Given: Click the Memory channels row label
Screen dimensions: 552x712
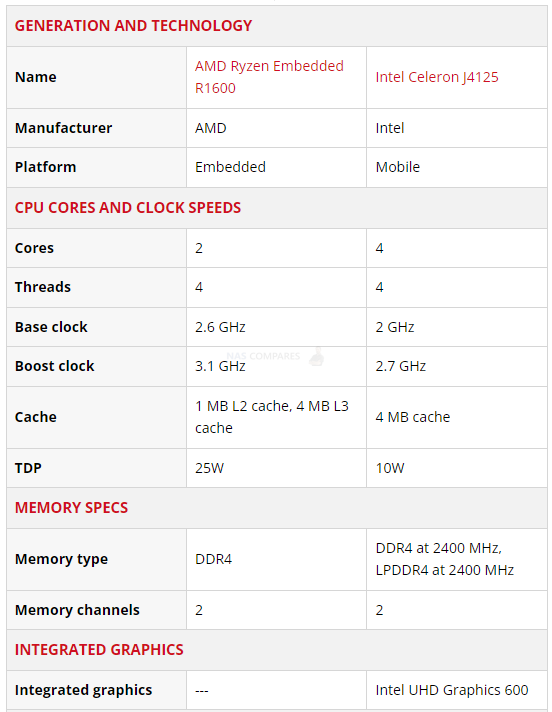Looking at the screenshot, I should (x=77, y=610).
